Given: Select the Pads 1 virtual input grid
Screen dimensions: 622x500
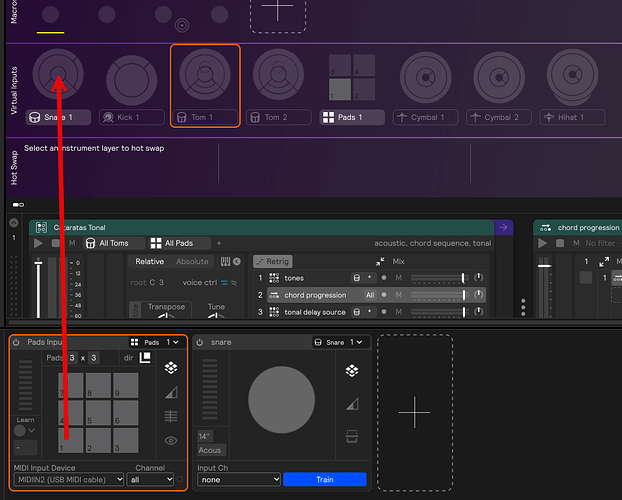Looking at the screenshot, I should pos(352,78).
